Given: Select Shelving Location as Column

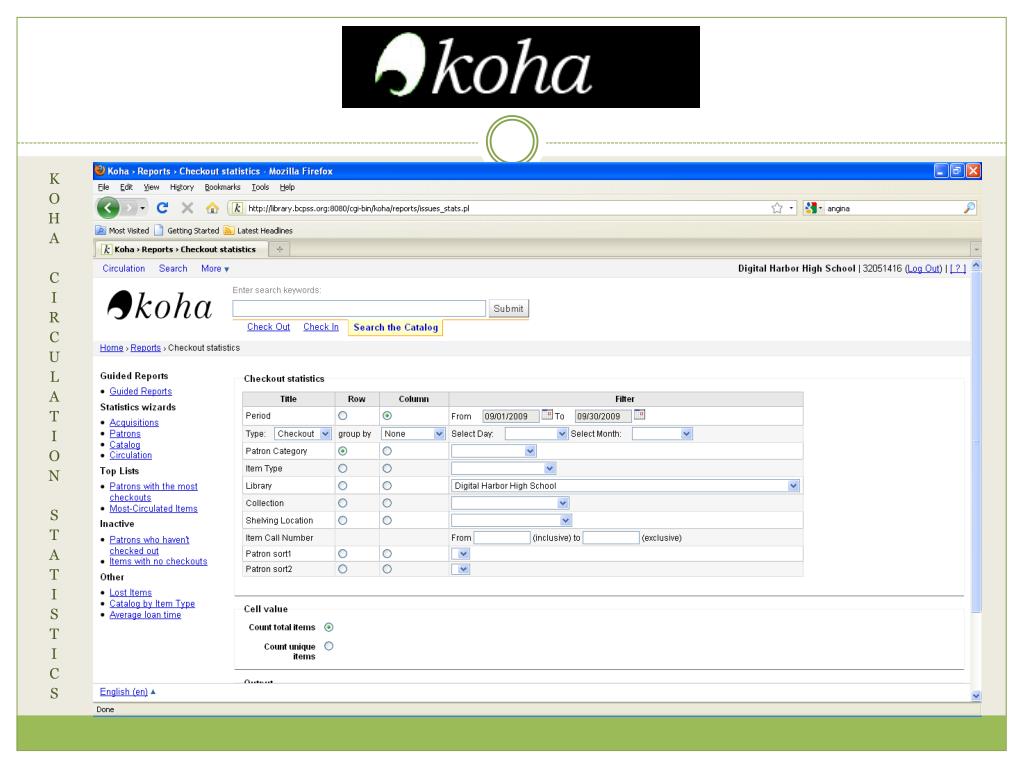Looking at the screenshot, I should [387, 520].
